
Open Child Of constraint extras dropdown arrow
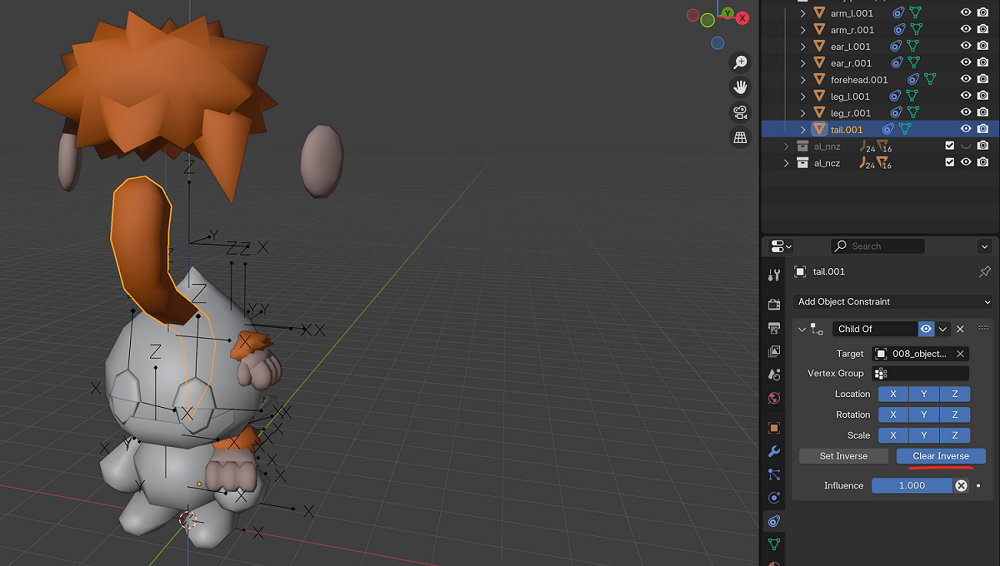click(x=943, y=329)
